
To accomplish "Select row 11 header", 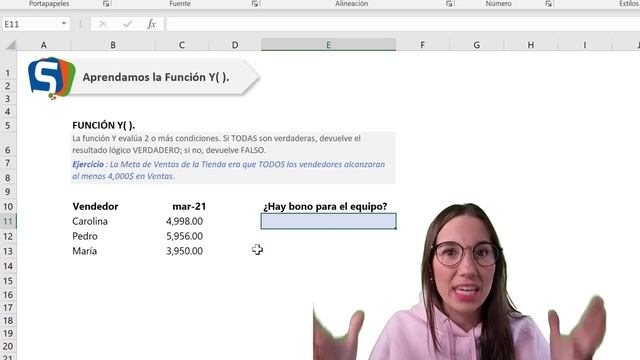I will coord(8,222).
